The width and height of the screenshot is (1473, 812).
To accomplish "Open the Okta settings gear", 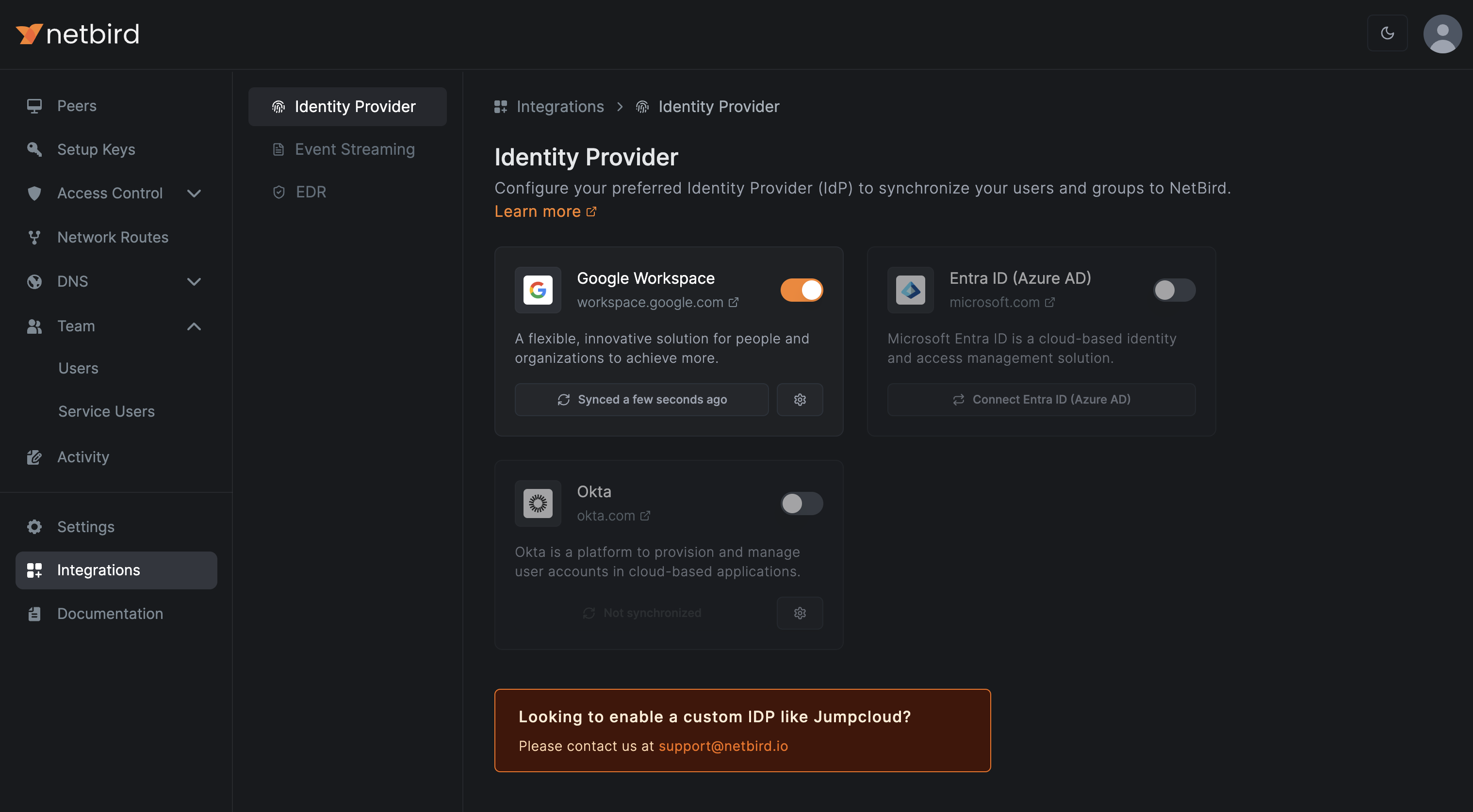I will [x=800, y=613].
